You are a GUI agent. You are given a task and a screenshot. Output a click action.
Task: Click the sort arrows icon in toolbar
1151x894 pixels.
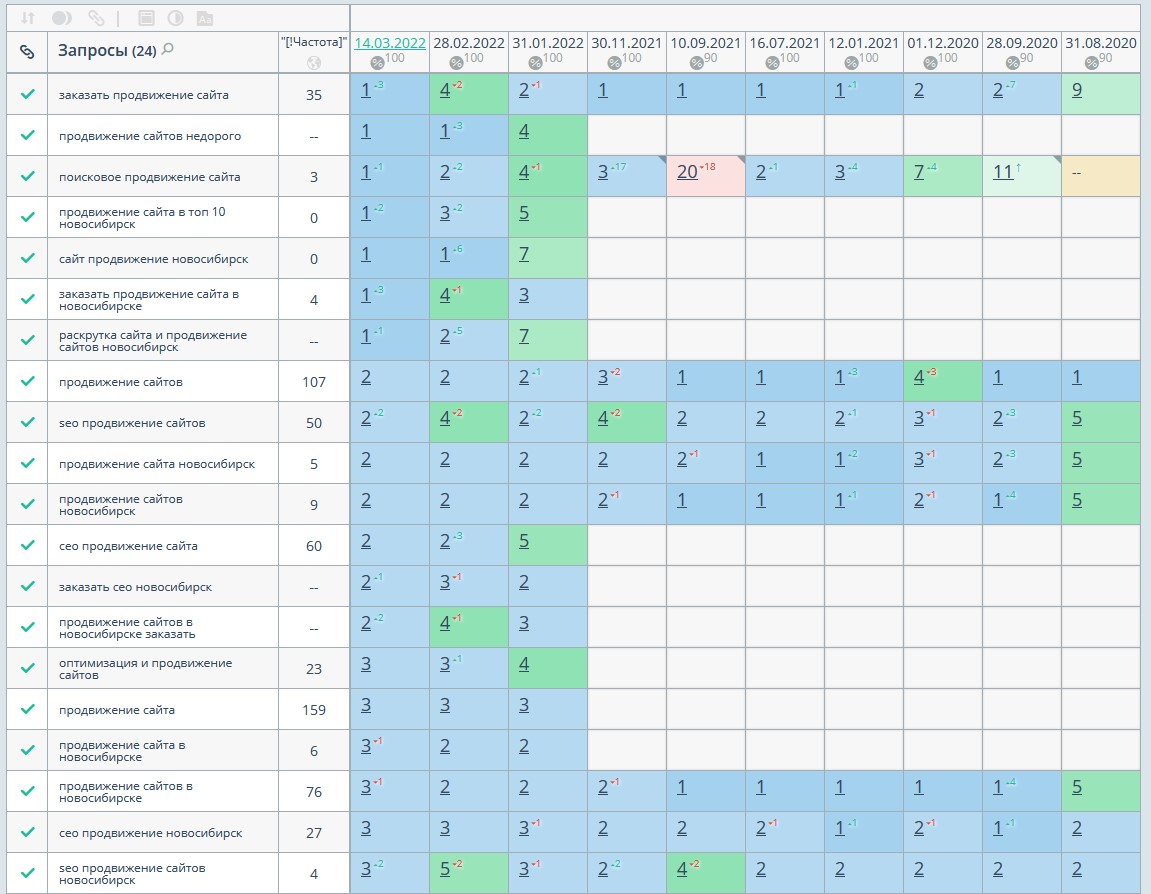click(27, 18)
